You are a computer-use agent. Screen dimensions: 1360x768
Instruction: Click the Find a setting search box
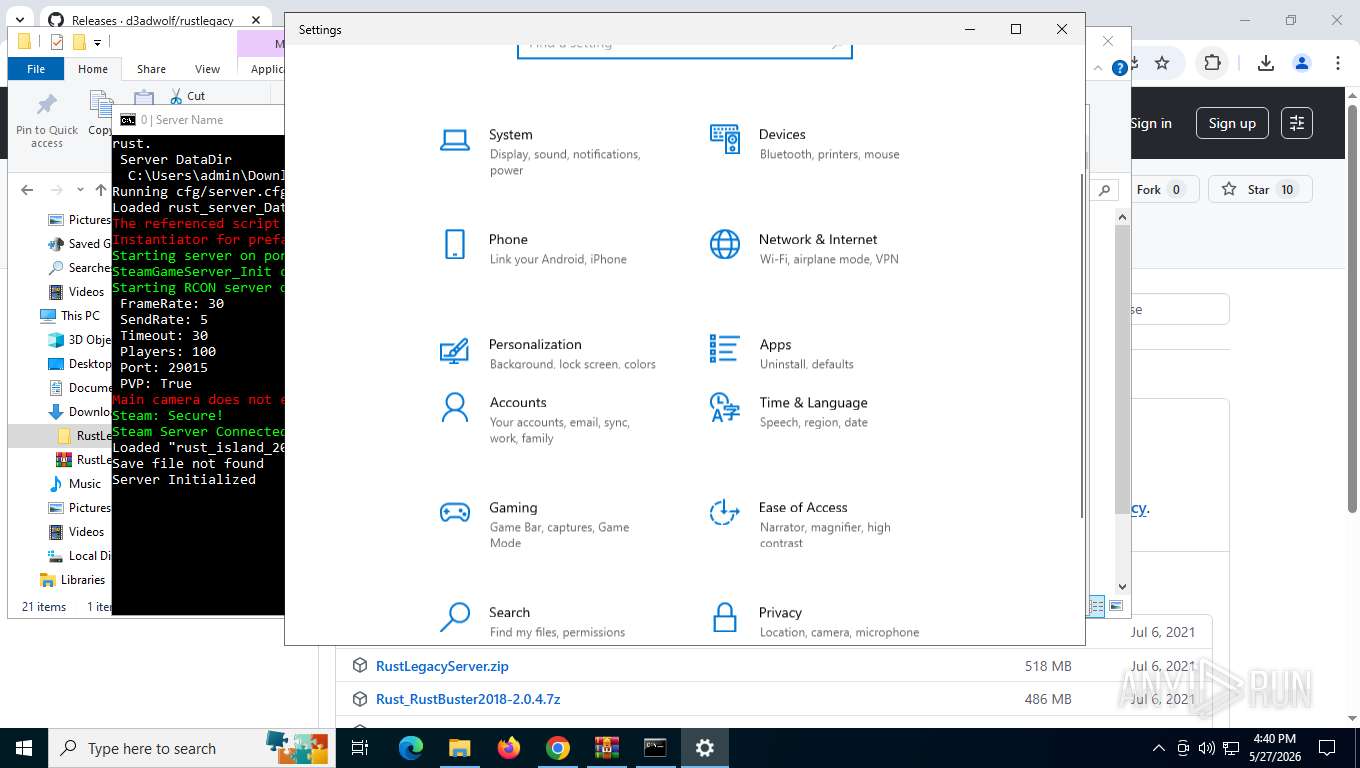click(684, 47)
